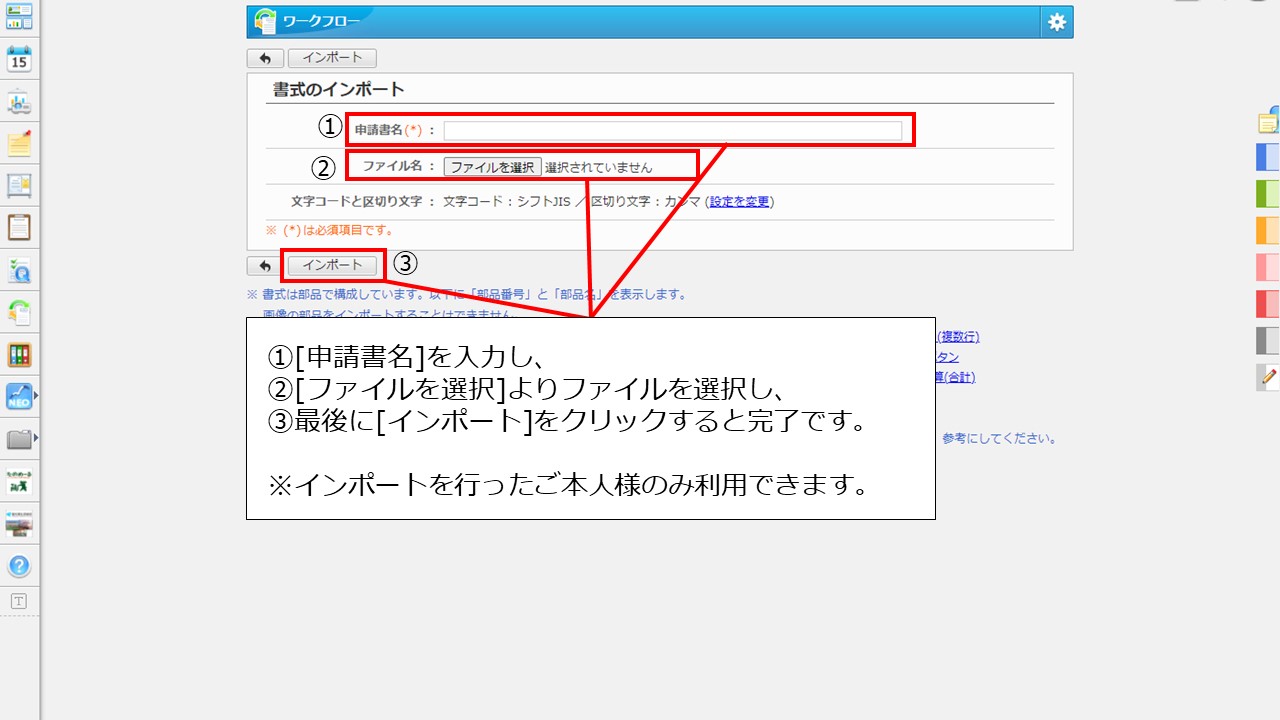Click the ファイルを選択 button
This screenshot has width=1280, height=720.
493,167
